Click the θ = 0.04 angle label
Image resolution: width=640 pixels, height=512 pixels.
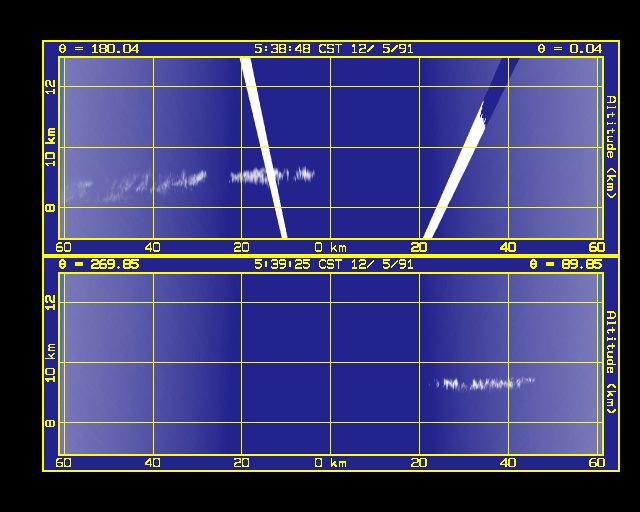coord(569,49)
